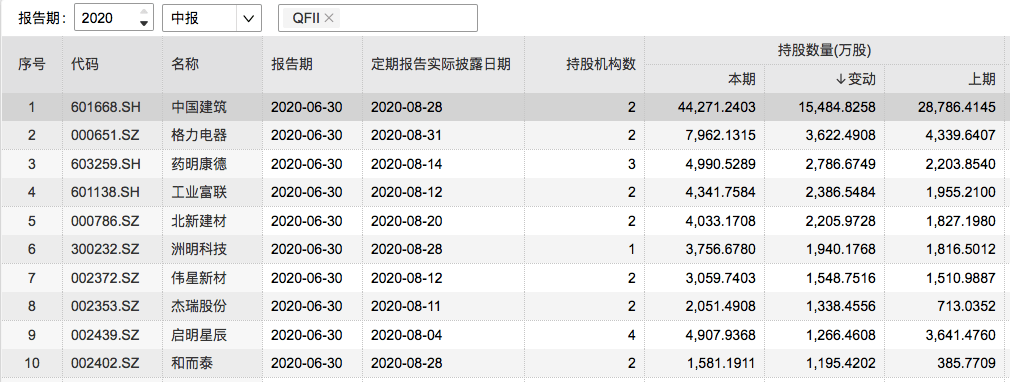
Task: Sort by 上期 holdings column header
Action: point(982,79)
